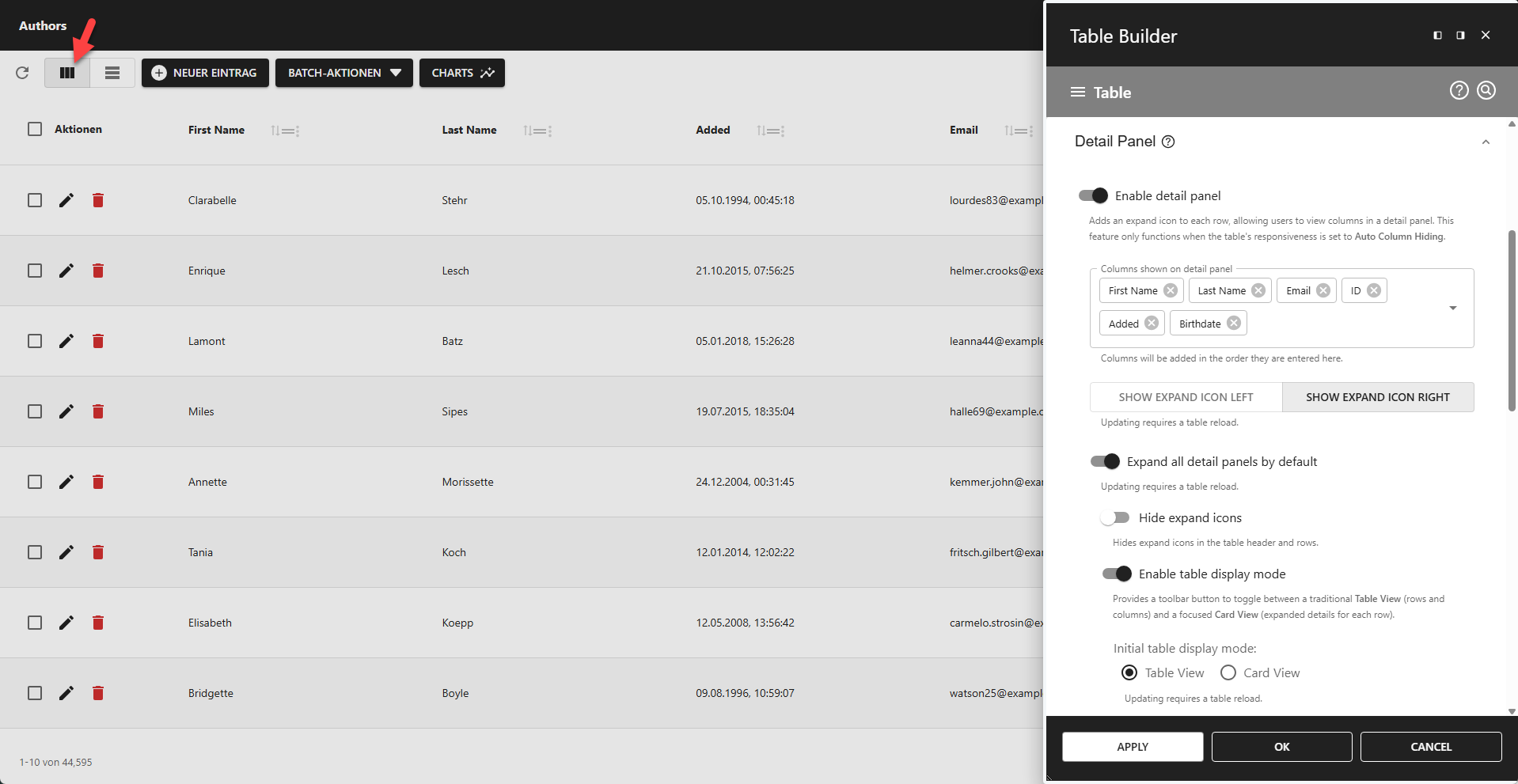Apply the Table Builder changes
This screenshot has height=784, width=1518.
click(1133, 746)
